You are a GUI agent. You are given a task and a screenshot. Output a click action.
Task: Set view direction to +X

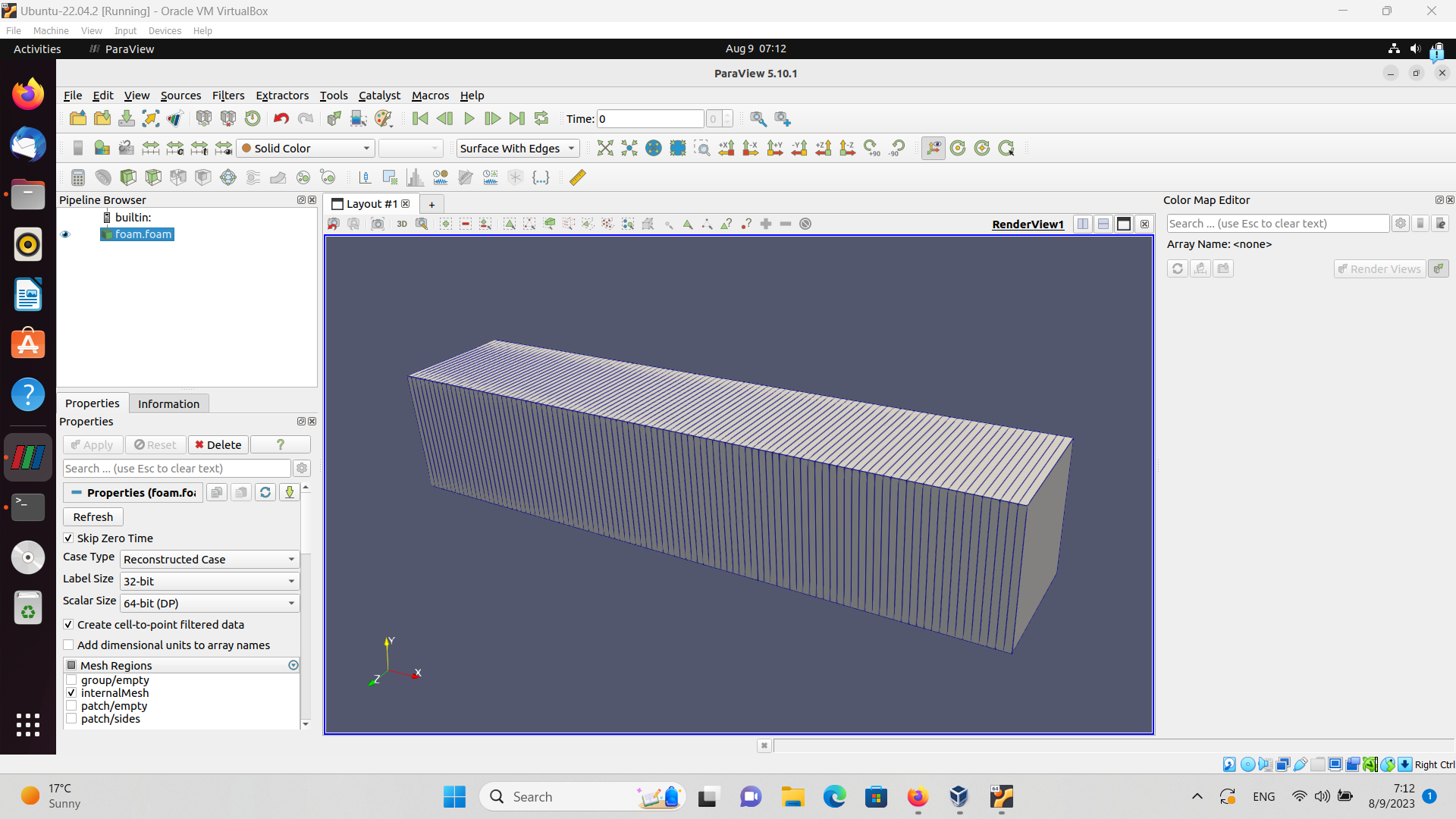point(726,149)
